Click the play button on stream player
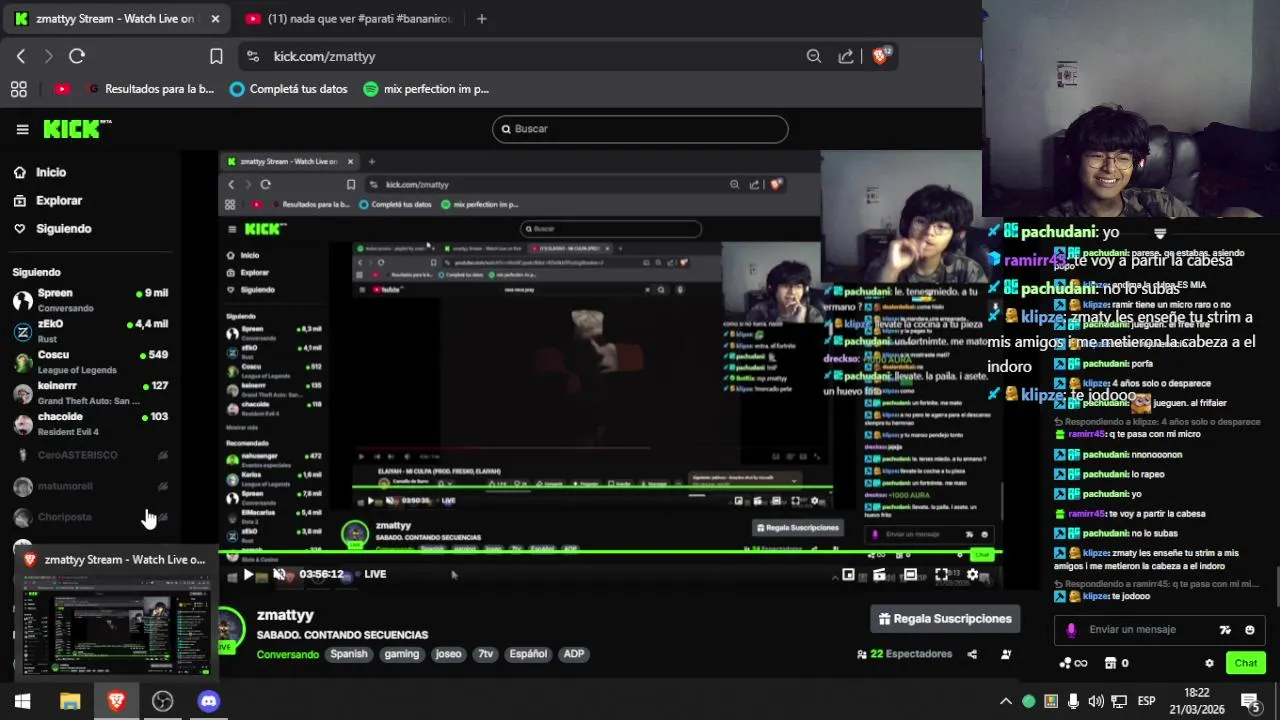The image size is (1280, 720). pos(248,574)
